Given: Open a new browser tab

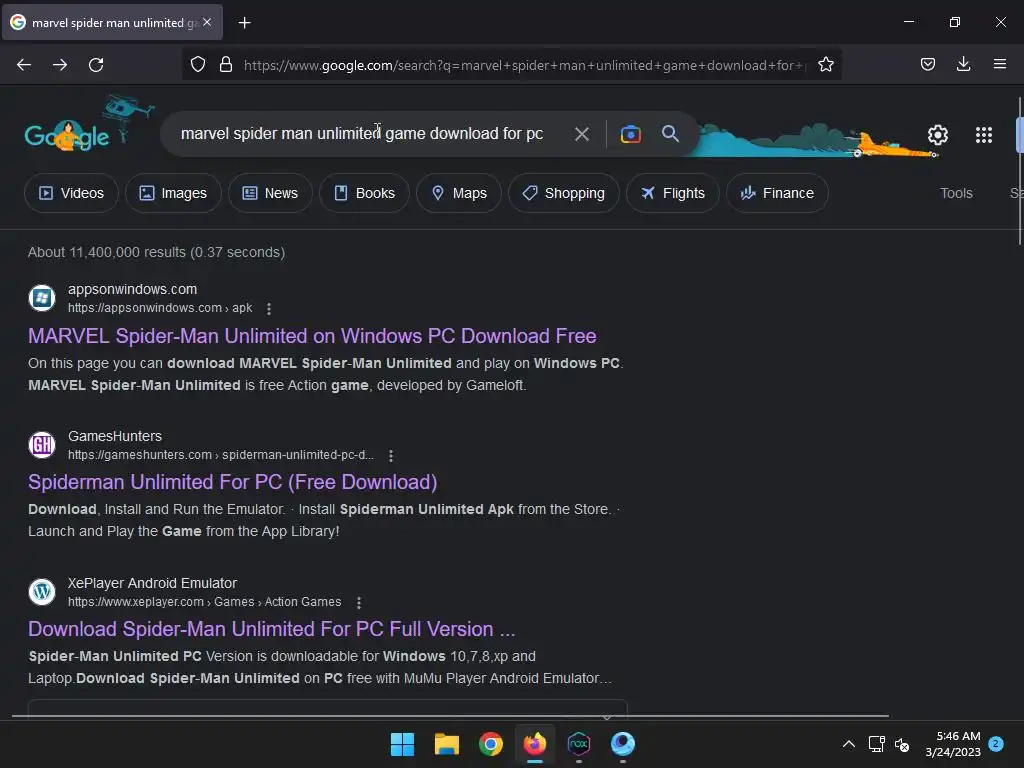Looking at the screenshot, I should [x=244, y=23].
